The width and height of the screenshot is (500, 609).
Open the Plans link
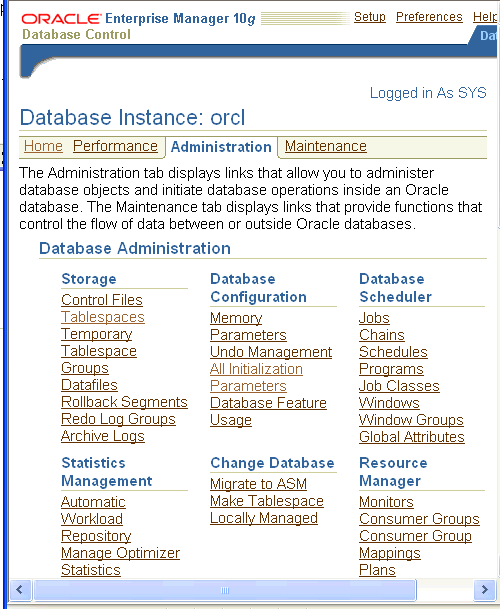click(x=377, y=571)
